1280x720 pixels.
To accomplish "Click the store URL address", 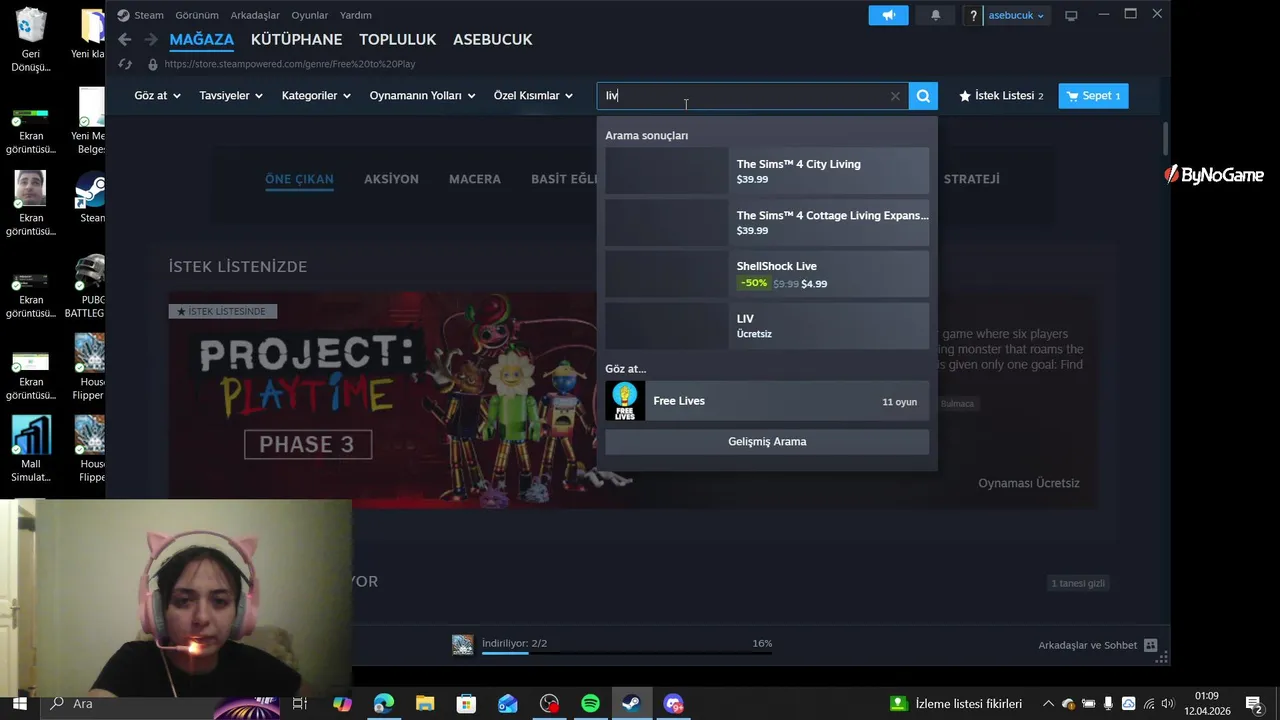I will tap(290, 64).
